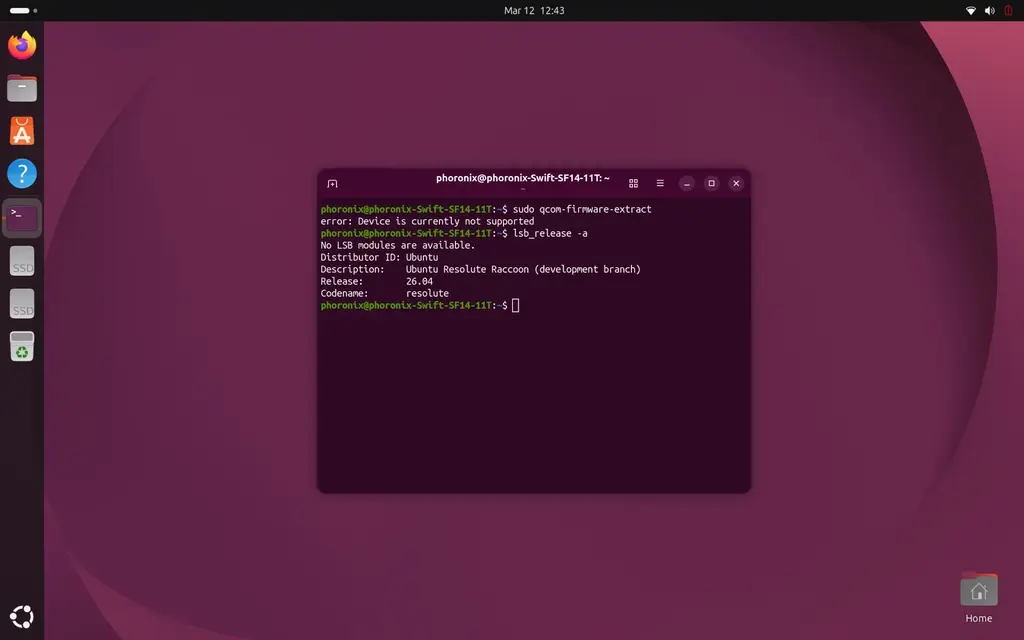Open the battery status indicator
Viewport: 1024px width, 640px height.
point(1008,10)
